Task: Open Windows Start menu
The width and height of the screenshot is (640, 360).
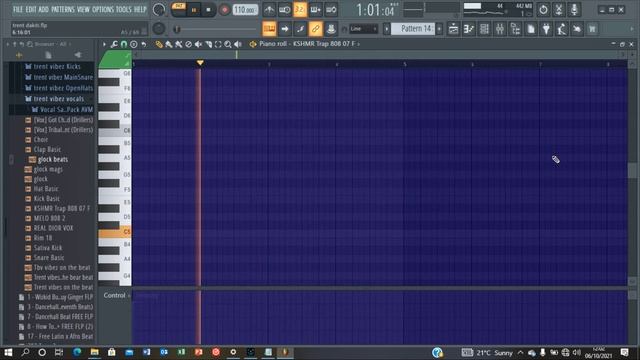Action: pos(8,352)
